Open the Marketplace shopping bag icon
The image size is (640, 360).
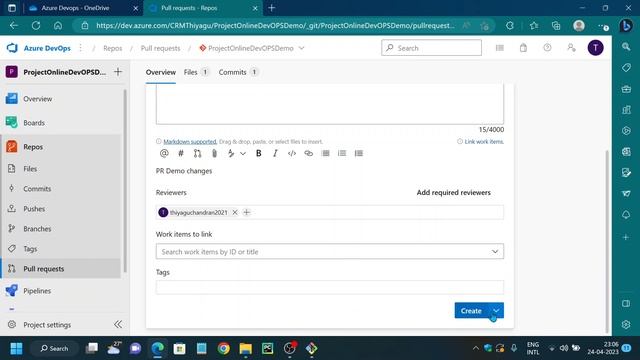click(523, 48)
